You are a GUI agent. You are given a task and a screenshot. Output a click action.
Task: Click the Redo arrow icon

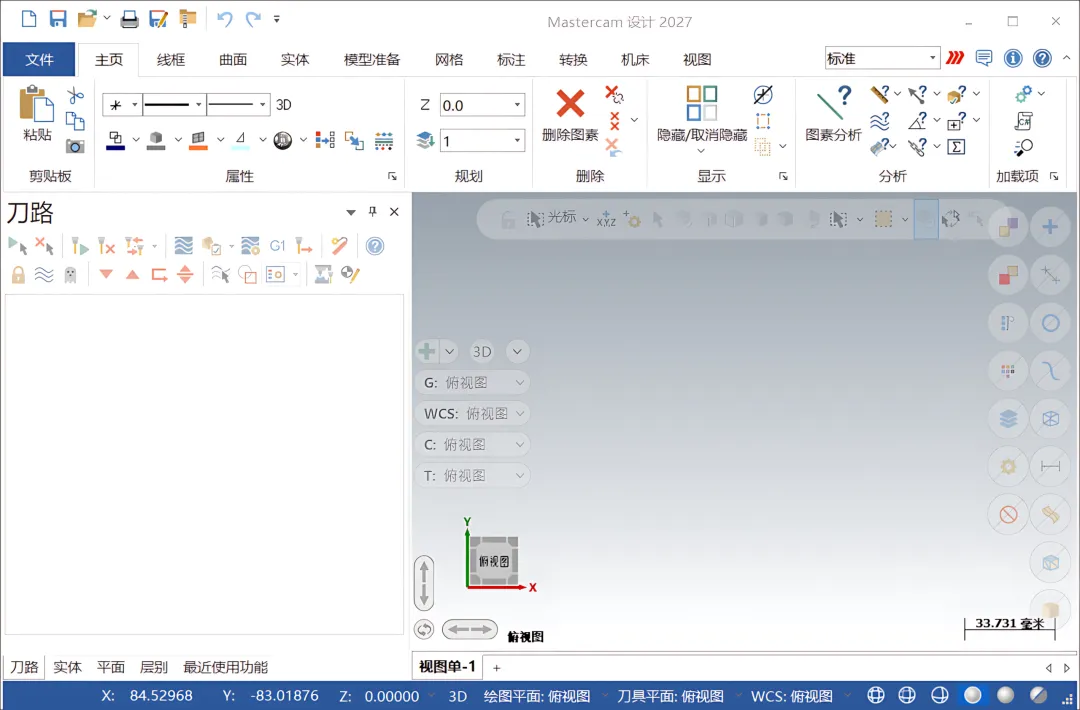coord(253,19)
